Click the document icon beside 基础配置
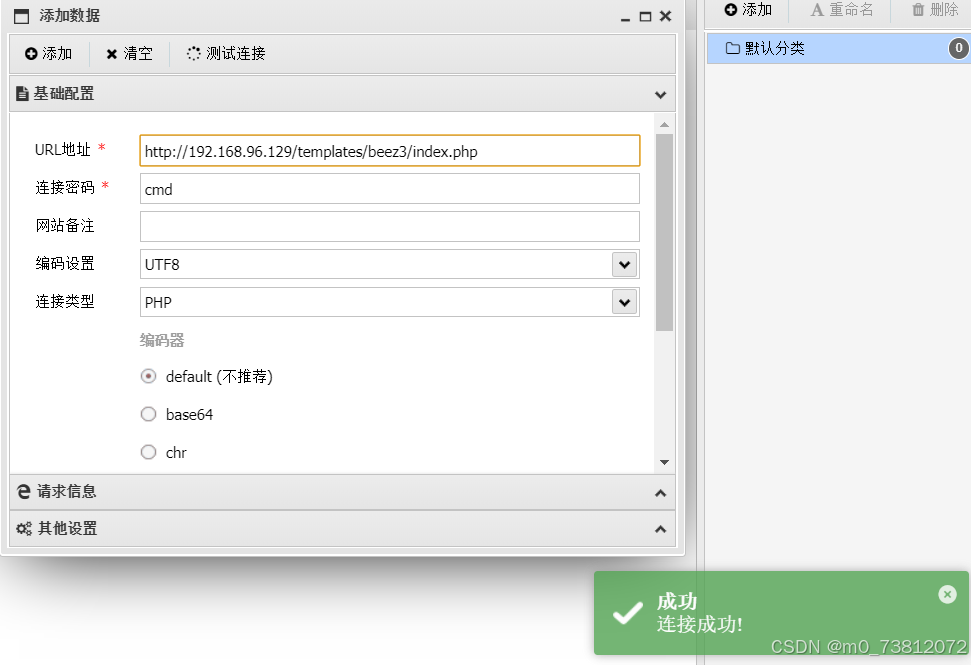The image size is (971, 665). (22, 94)
